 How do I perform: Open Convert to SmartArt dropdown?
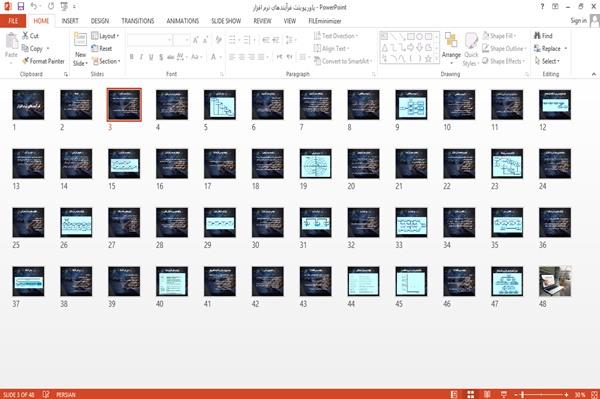tap(343, 61)
